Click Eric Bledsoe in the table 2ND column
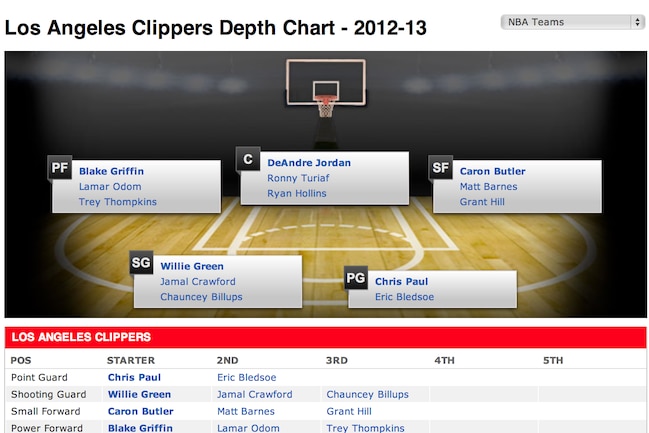Viewport: 649px width, 433px height. (247, 378)
